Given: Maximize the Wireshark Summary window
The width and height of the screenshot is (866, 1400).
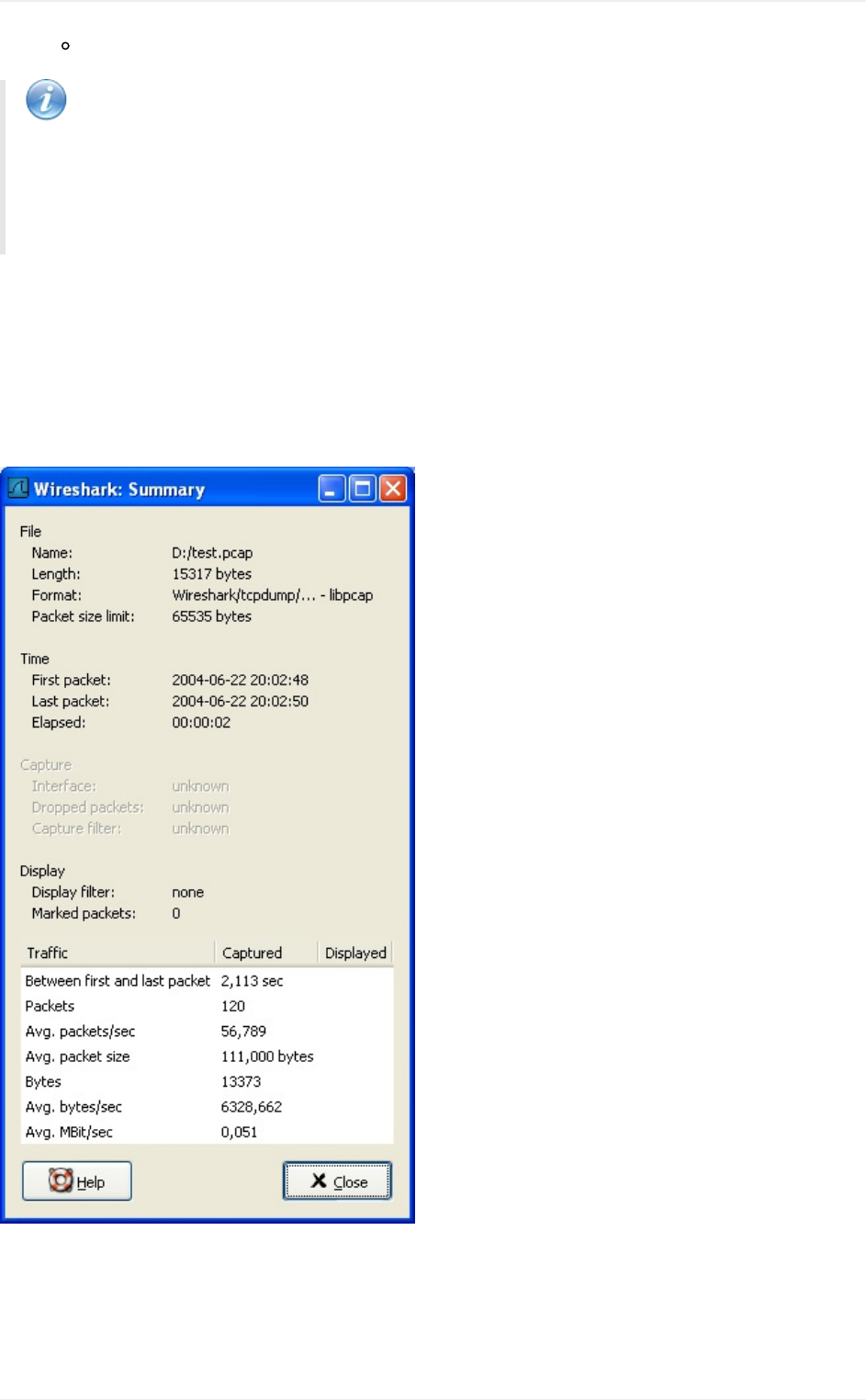Looking at the screenshot, I should [x=363, y=489].
